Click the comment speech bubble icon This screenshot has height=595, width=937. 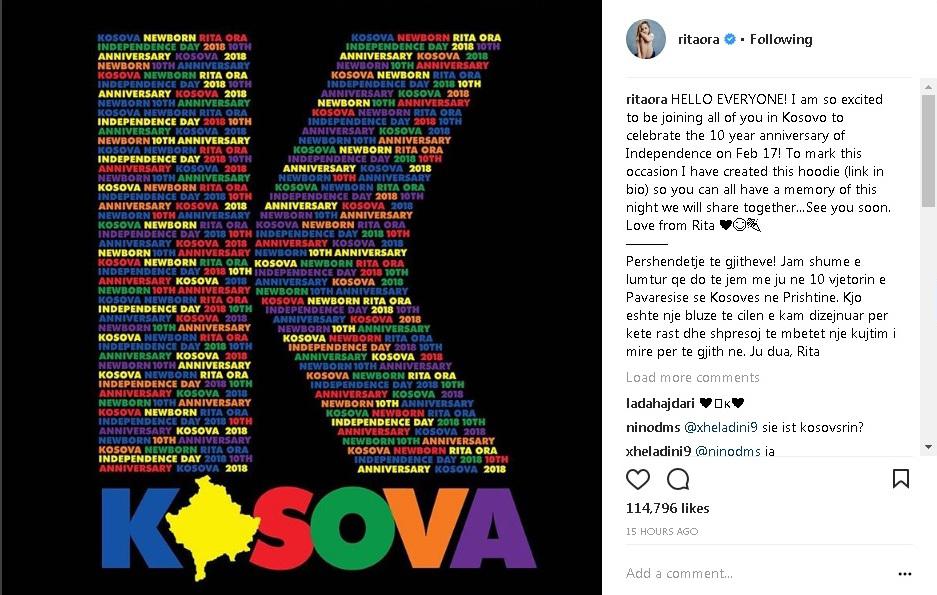pos(678,479)
